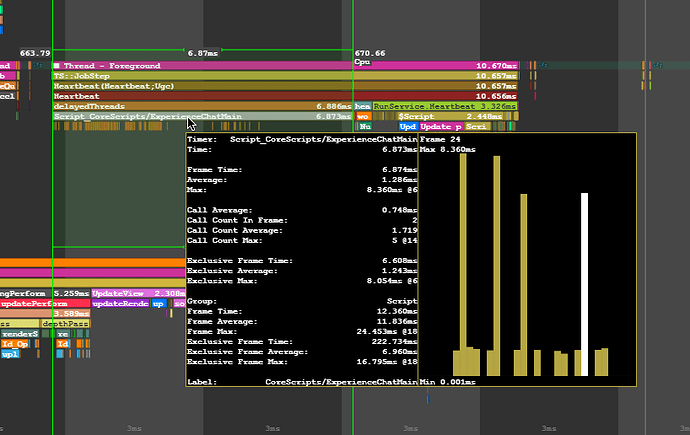The image size is (690, 435).
Task: Click the white highlighted frame bar in graph
Action: [583, 285]
